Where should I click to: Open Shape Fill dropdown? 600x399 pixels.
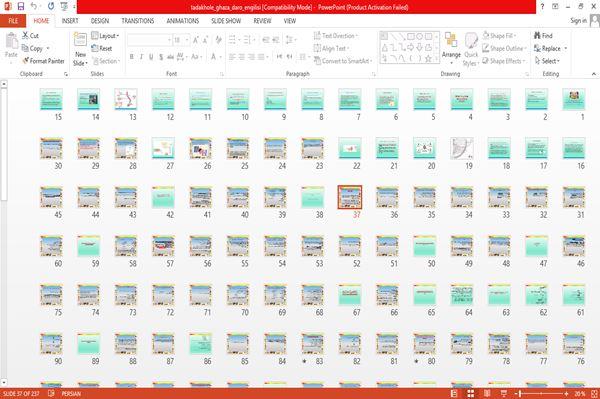tap(499, 36)
